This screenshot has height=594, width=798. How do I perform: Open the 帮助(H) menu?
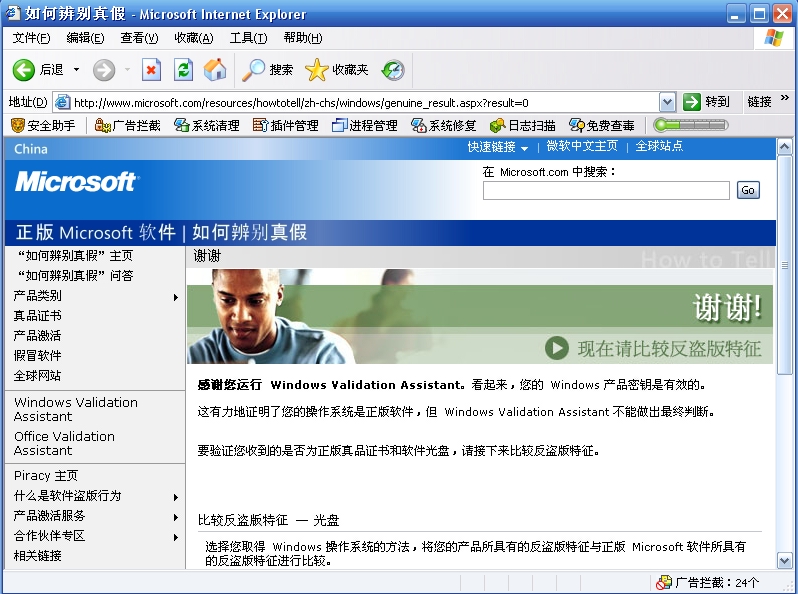coord(303,38)
